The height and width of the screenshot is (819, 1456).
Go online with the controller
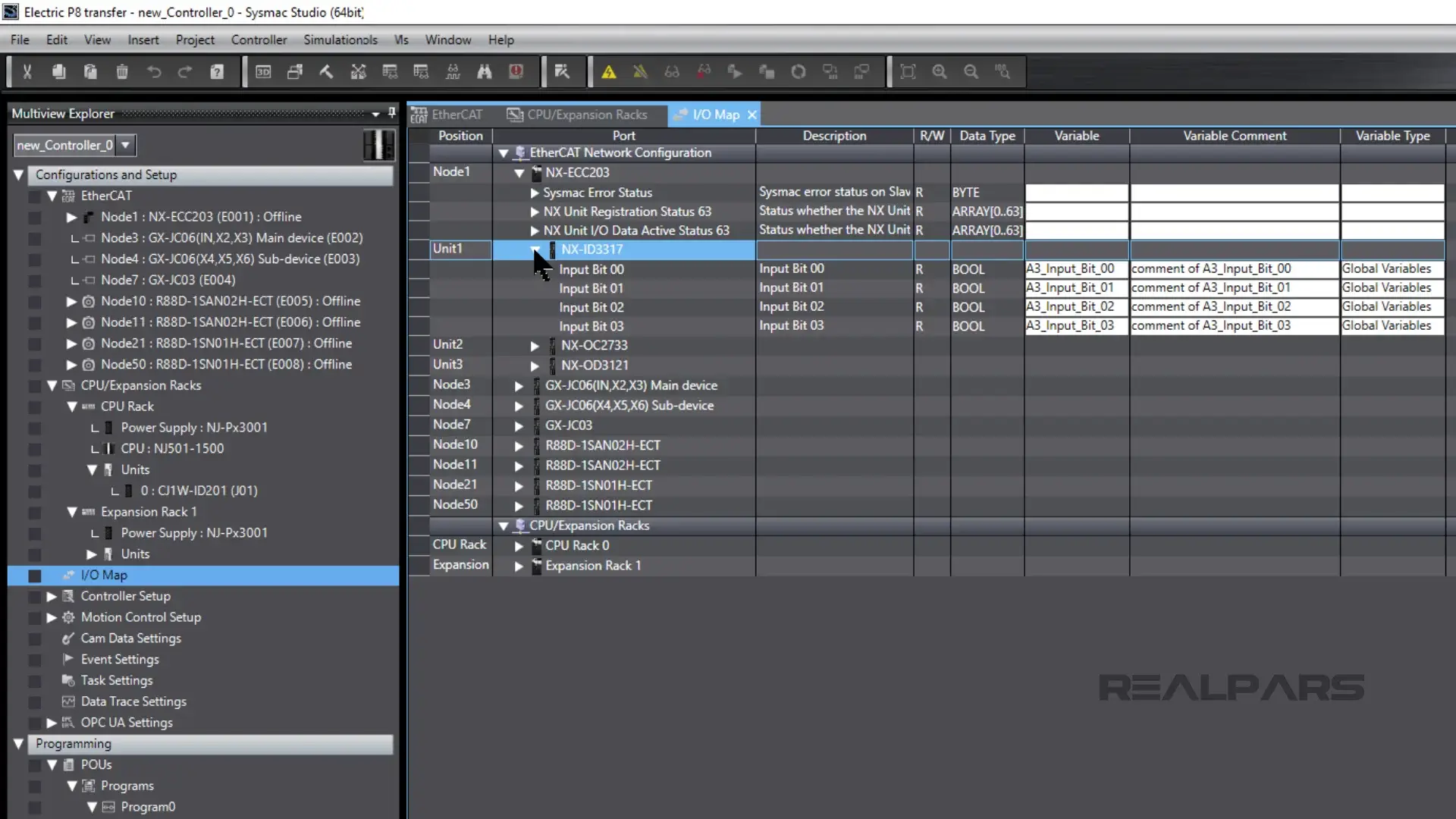pyautogui.click(x=610, y=71)
